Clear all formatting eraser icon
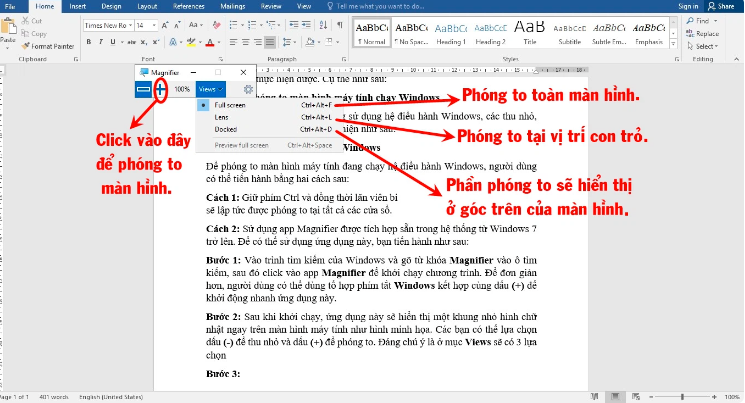This screenshot has height=403, width=745. [x=217, y=25]
